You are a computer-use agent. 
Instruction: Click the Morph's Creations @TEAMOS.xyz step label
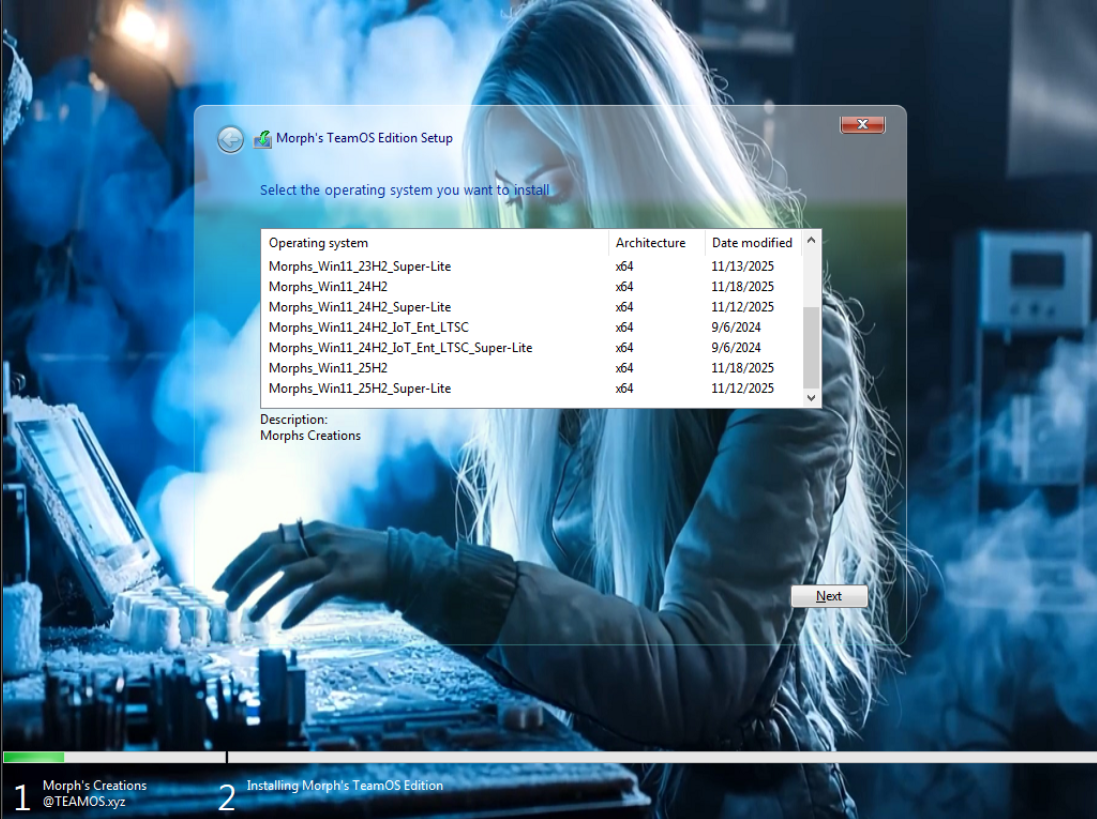pyautogui.click(x=94, y=794)
